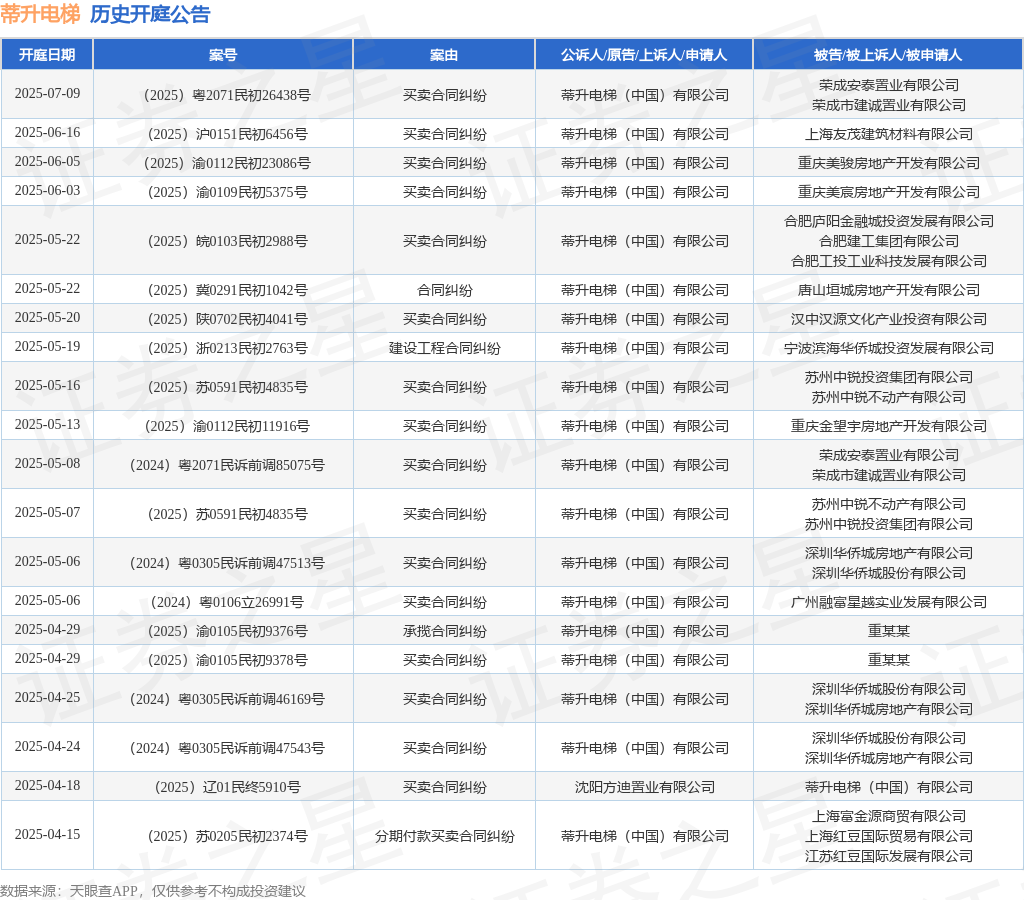Click case number 粤0305民诉前调47543号
Image resolution: width=1024 pixels, height=900 pixels.
coord(227,748)
